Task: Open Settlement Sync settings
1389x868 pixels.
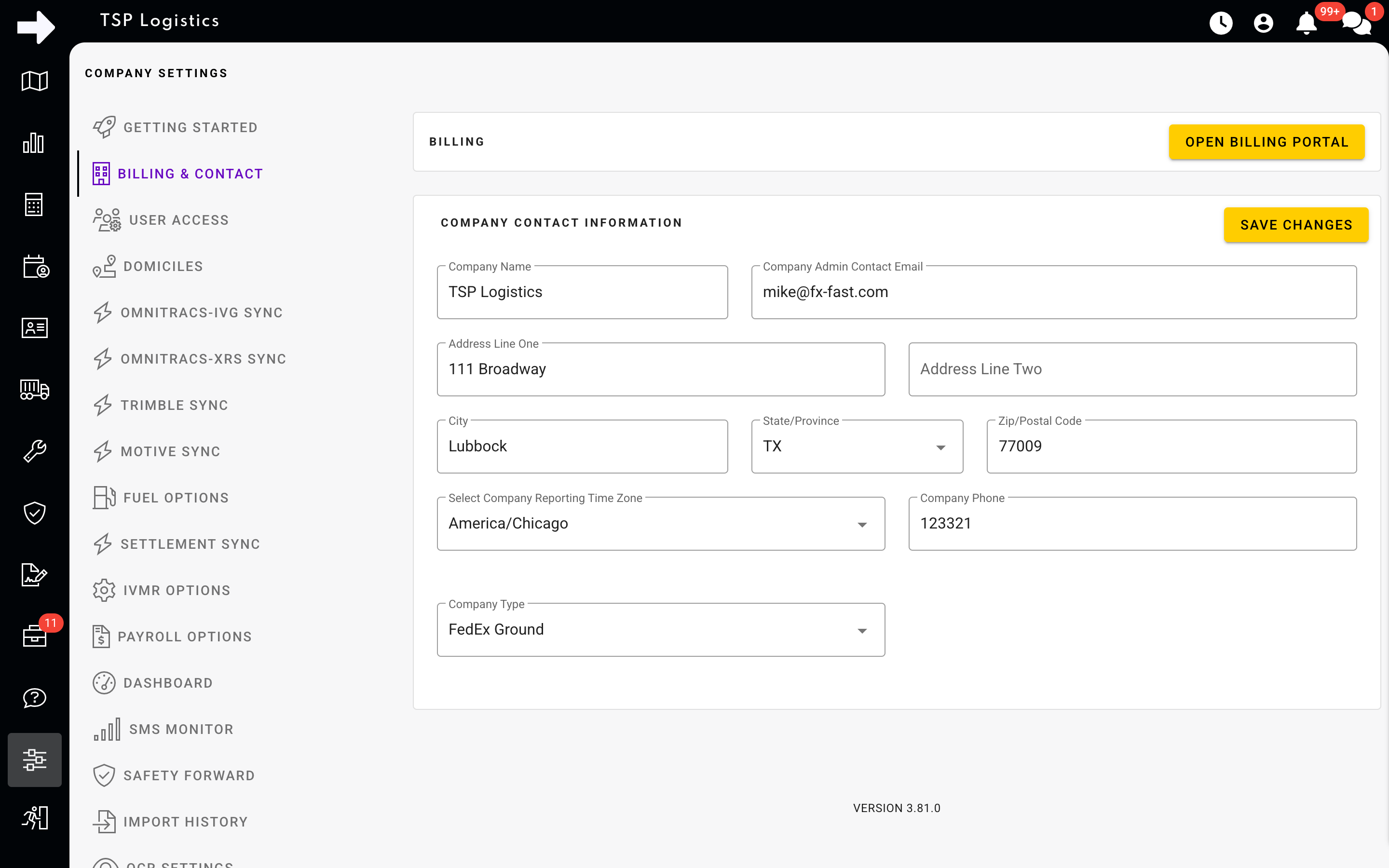Action: coord(191,544)
